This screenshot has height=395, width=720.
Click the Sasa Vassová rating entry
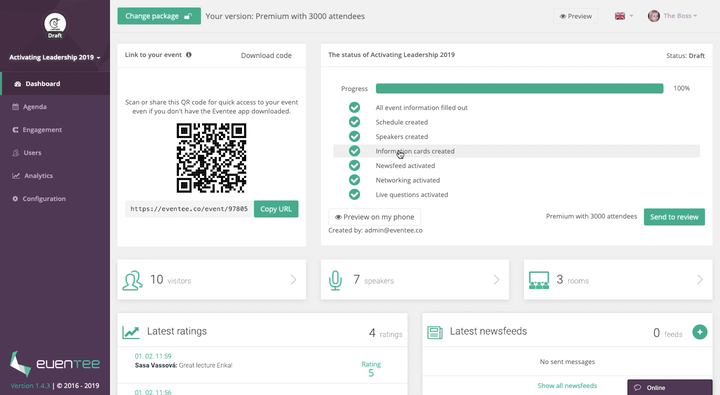(262, 365)
